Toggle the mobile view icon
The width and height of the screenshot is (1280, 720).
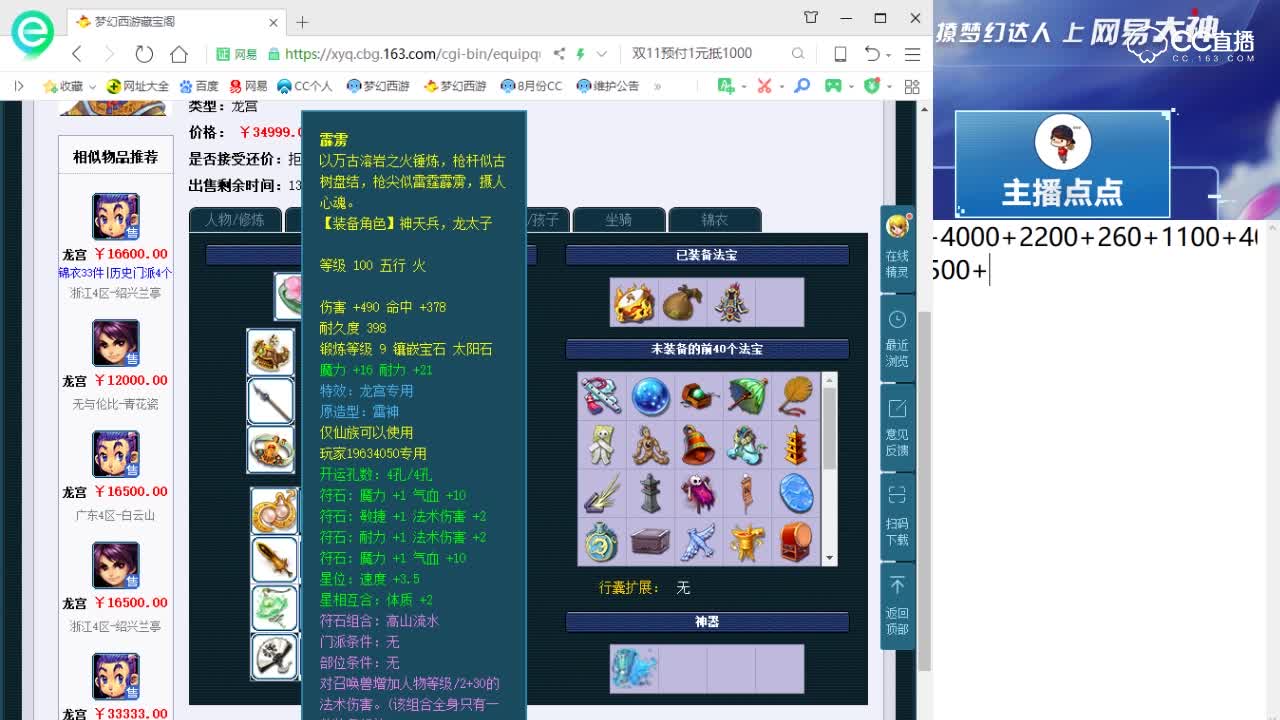[840, 54]
